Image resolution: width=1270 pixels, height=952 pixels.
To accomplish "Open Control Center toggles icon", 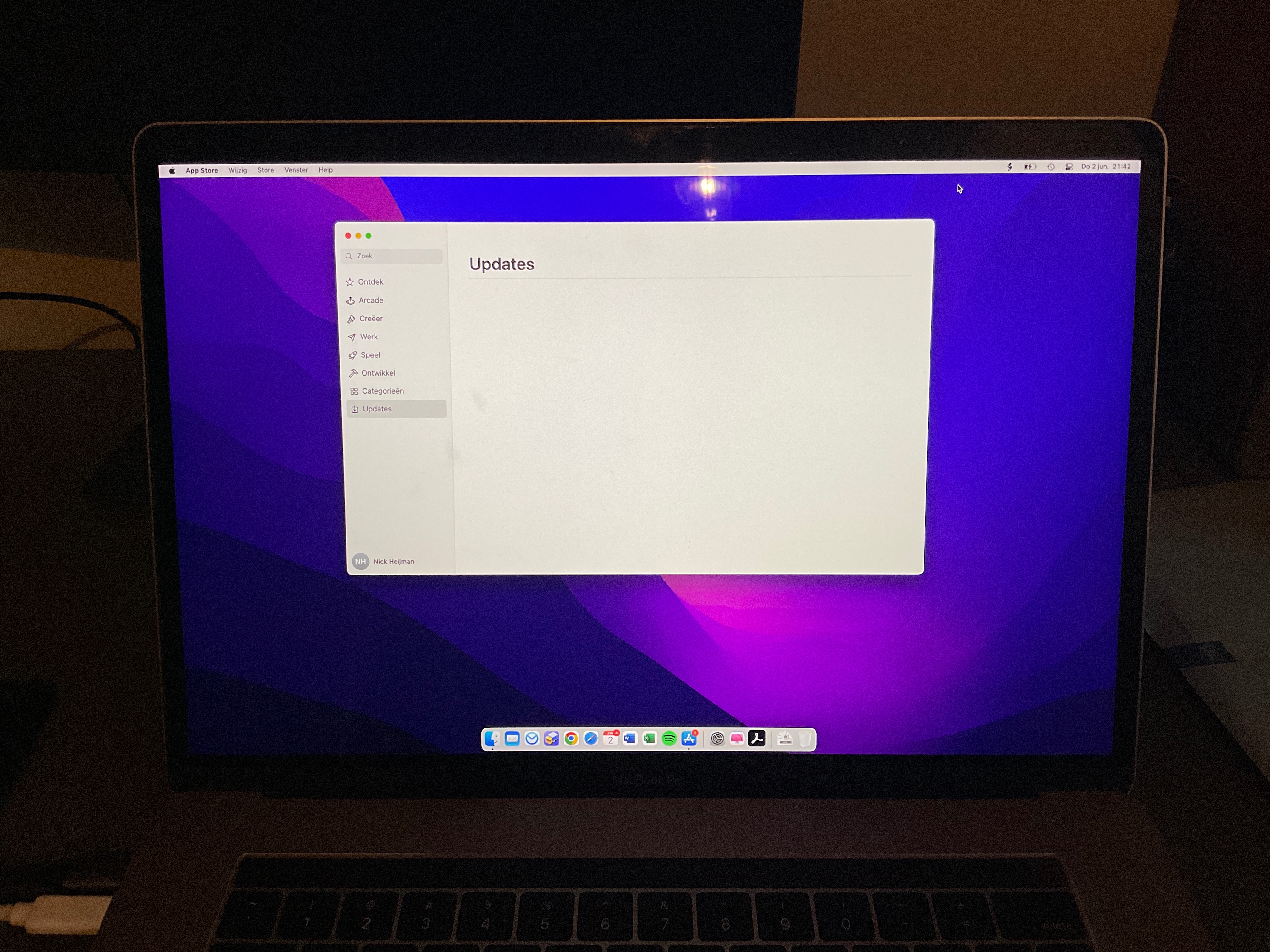I will pos(1068,167).
